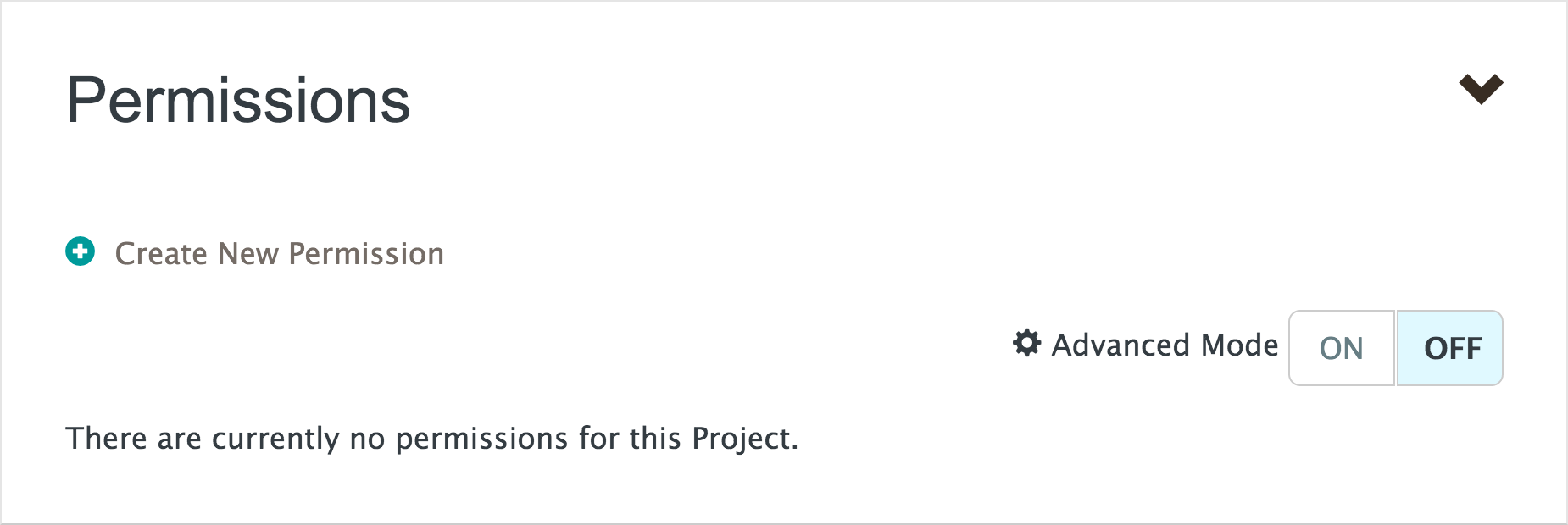Disable Advanced Mode using the OFF segment
The height and width of the screenshot is (525, 1568).
(x=1451, y=348)
